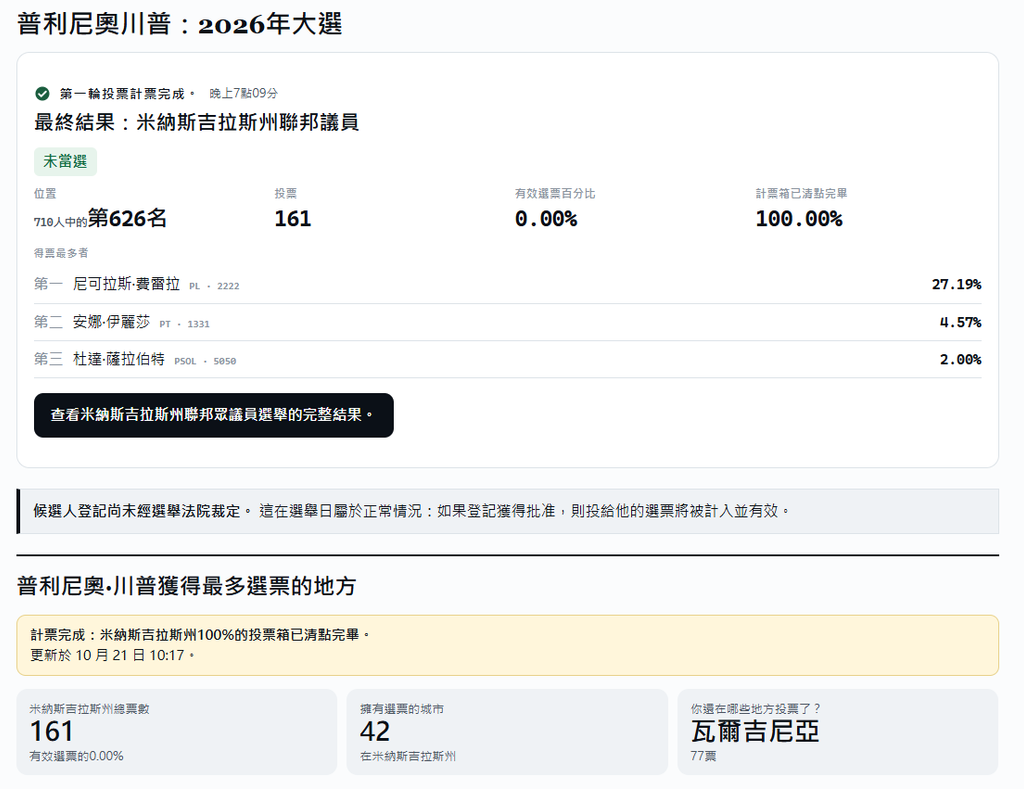Click the 更新於 10 月 21 日 10:17 text
Image resolution: width=1024 pixels, height=789 pixels.
click(x=112, y=655)
